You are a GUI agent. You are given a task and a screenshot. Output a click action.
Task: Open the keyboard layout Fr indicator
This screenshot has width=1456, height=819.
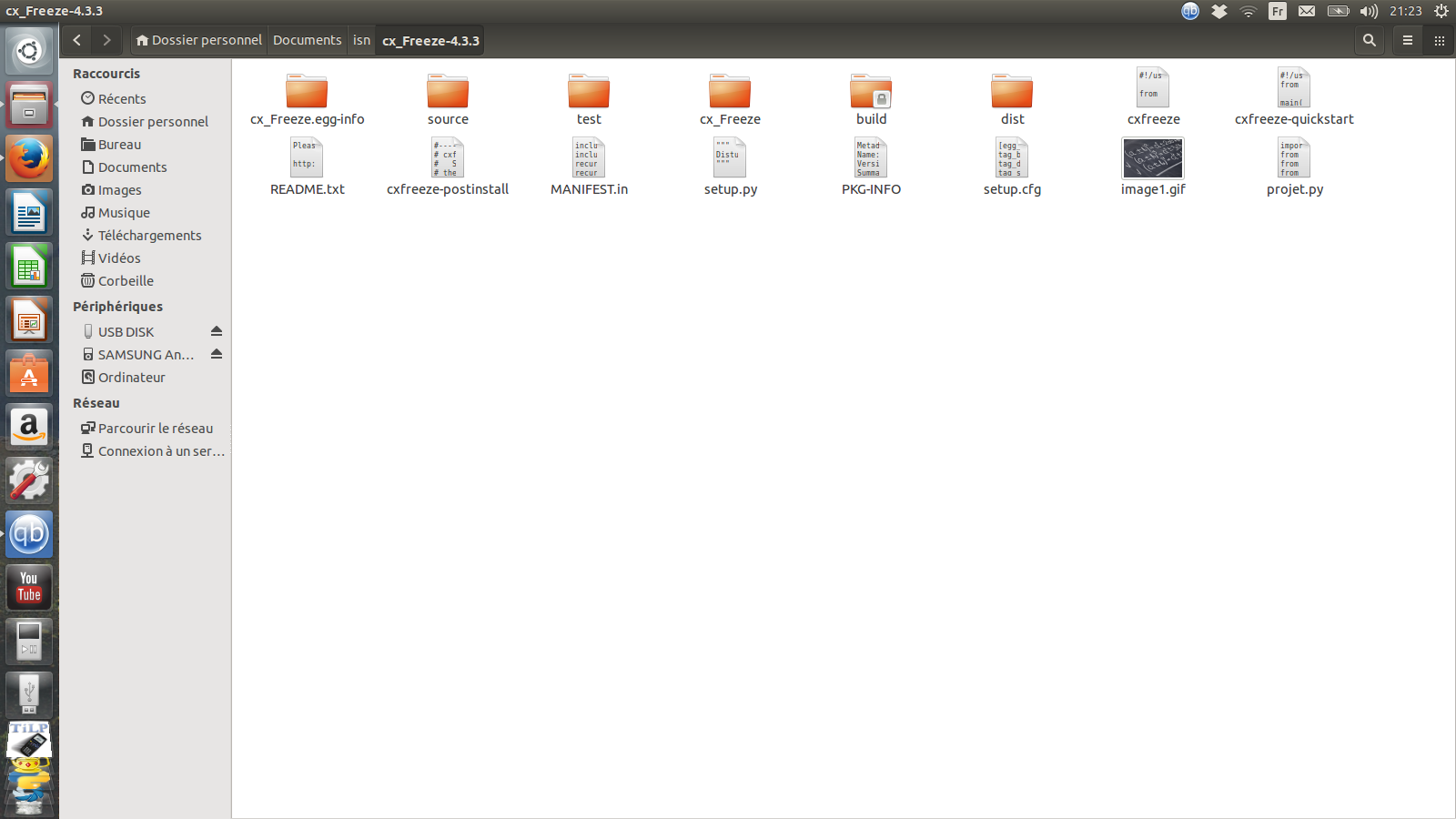[1278, 11]
